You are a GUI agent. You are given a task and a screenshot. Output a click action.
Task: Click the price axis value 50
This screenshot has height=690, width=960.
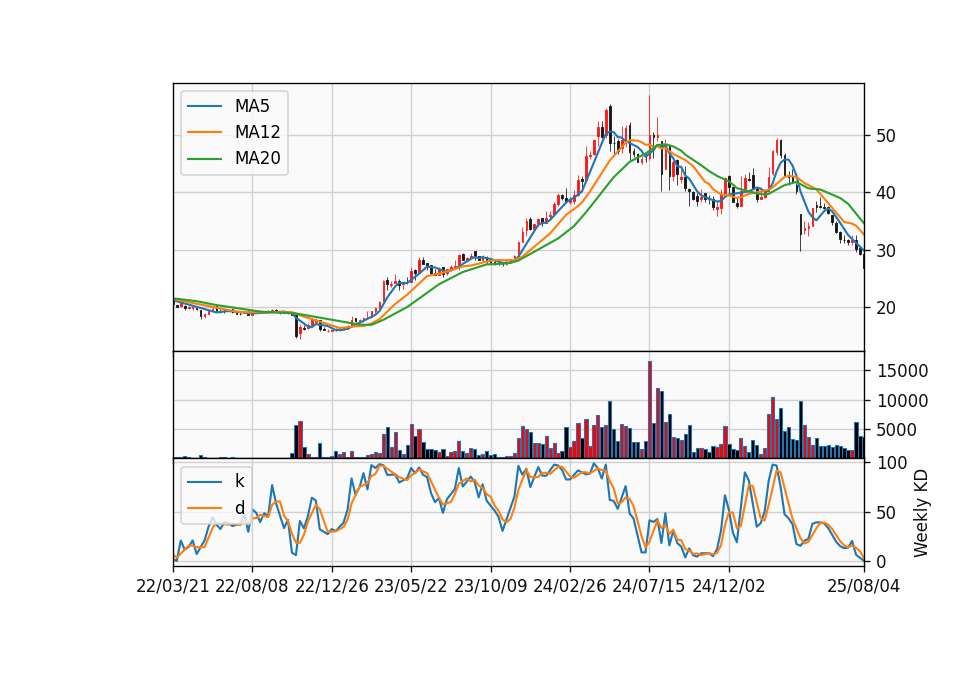[885, 136]
